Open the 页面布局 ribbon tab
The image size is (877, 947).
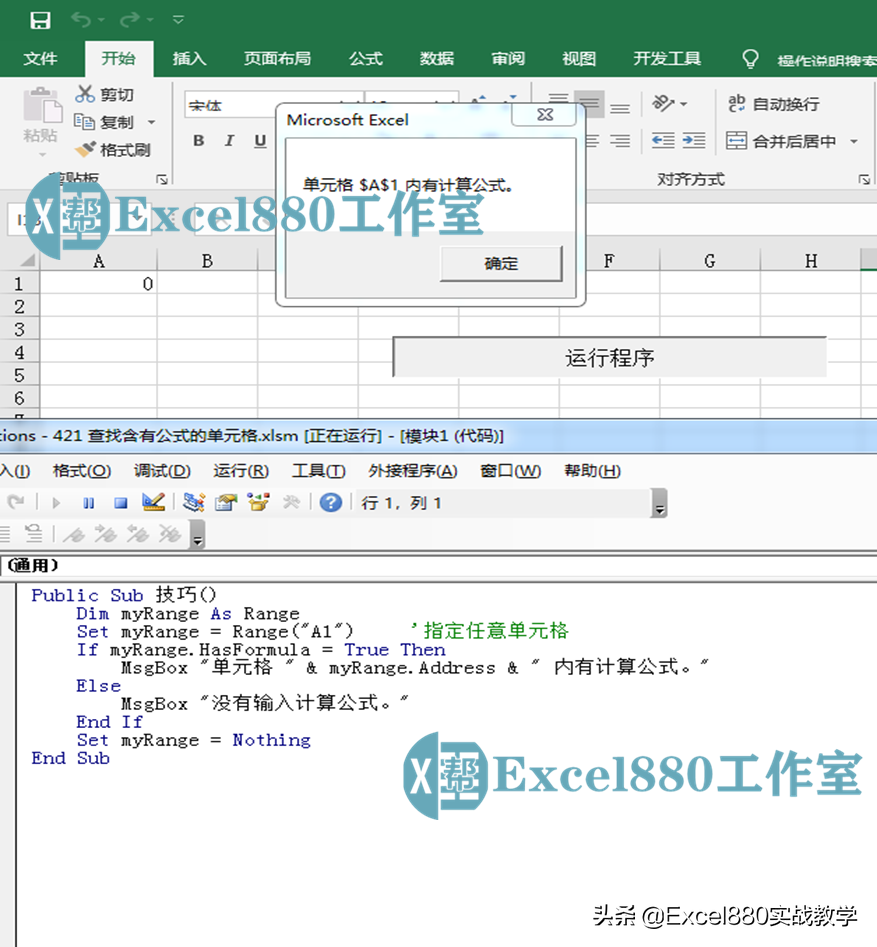click(x=277, y=59)
